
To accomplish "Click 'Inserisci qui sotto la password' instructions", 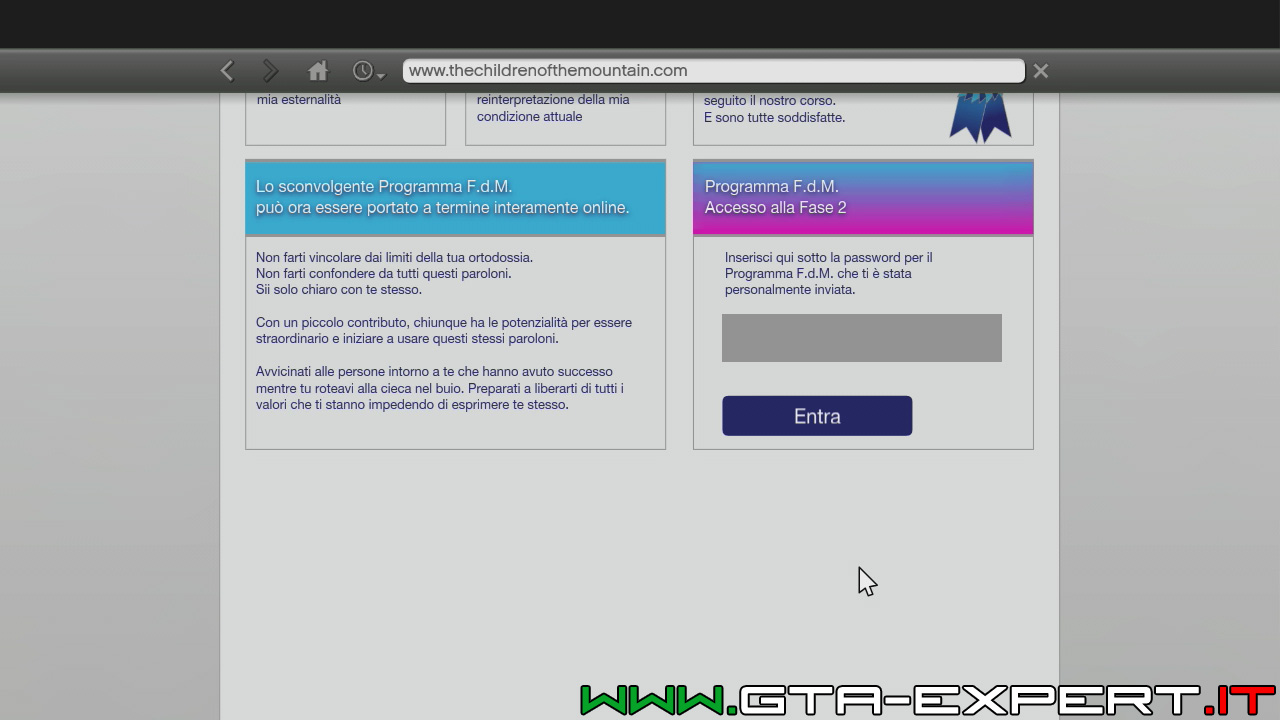I will [x=829, y=273].
